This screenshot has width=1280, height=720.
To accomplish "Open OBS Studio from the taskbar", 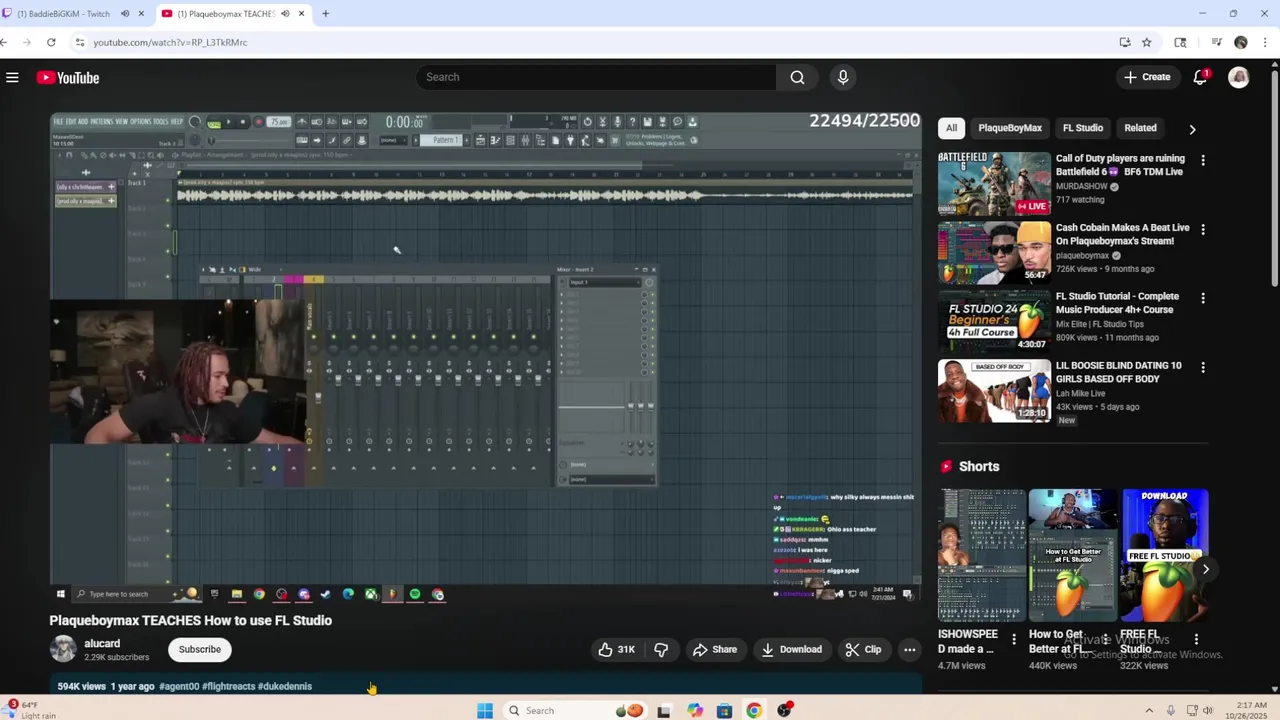I will [785, 710].
